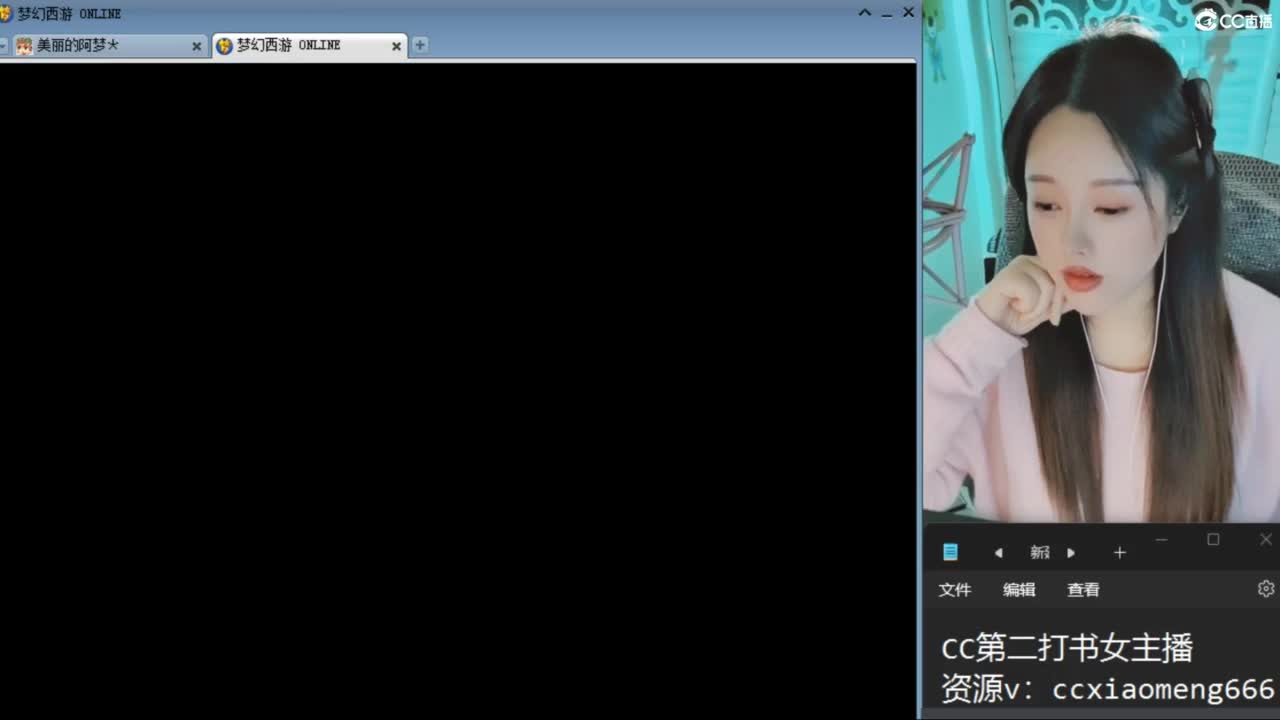Viewport: 1280px width, 720px height.
Task: Create a new note with the plus icon
Action: click(1119, 551)
